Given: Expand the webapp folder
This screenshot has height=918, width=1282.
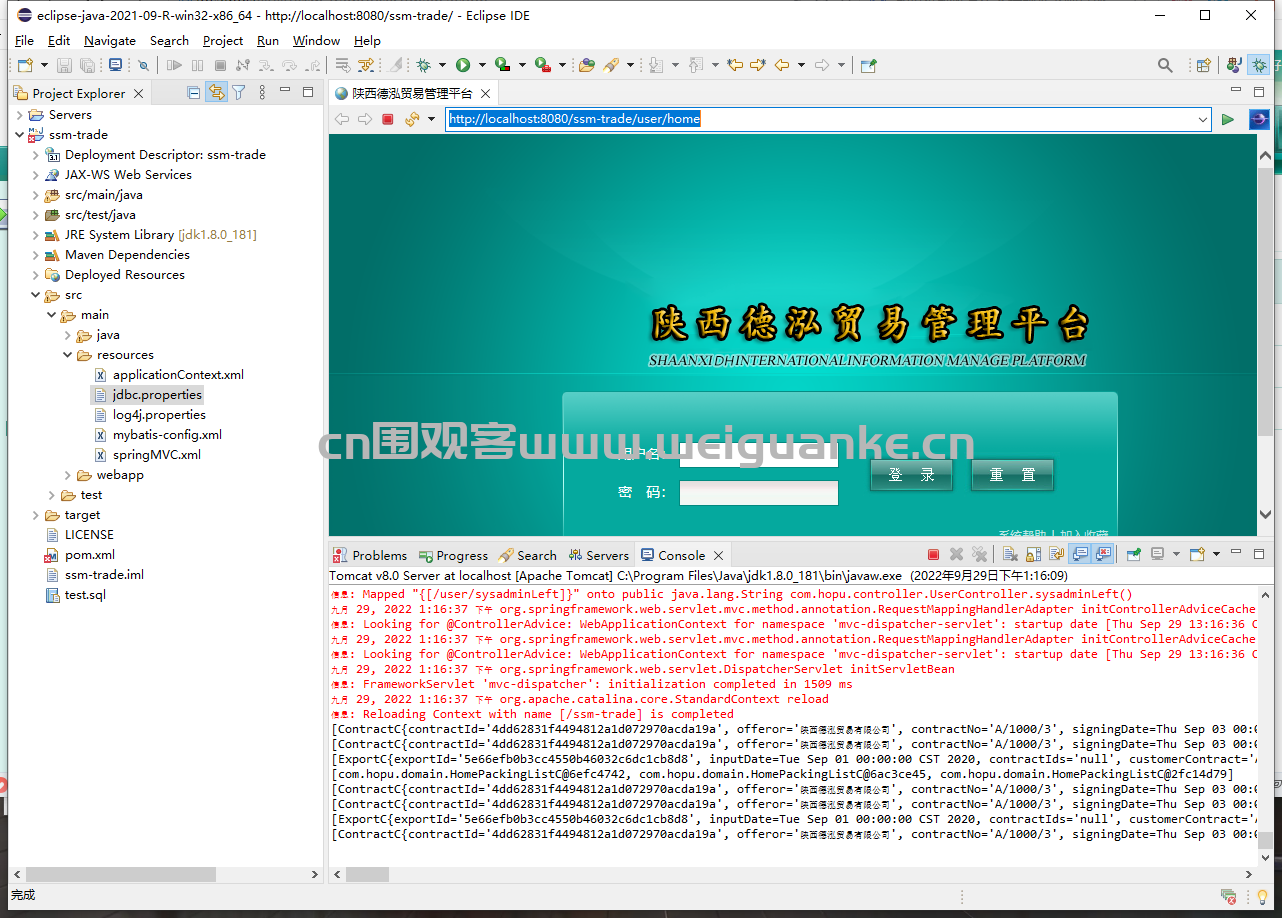Looking at the screenshot, I should pyautogui.click(x=68, y=475).
